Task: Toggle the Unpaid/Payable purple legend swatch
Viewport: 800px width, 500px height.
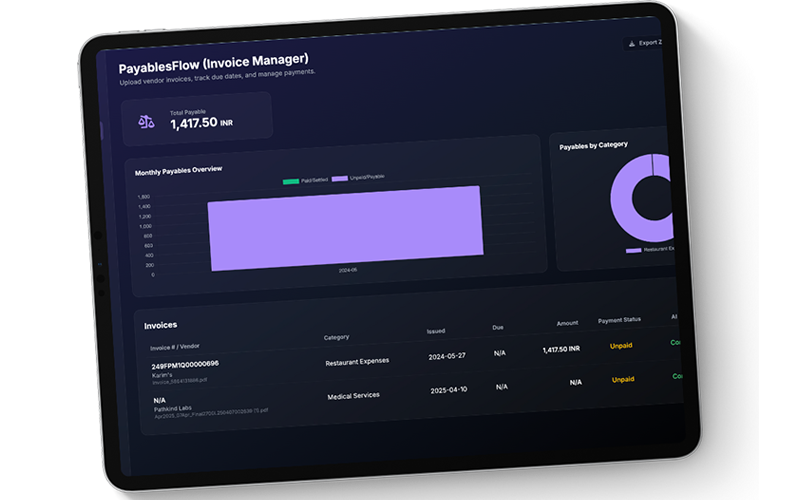Action: [x=339, y=178]
